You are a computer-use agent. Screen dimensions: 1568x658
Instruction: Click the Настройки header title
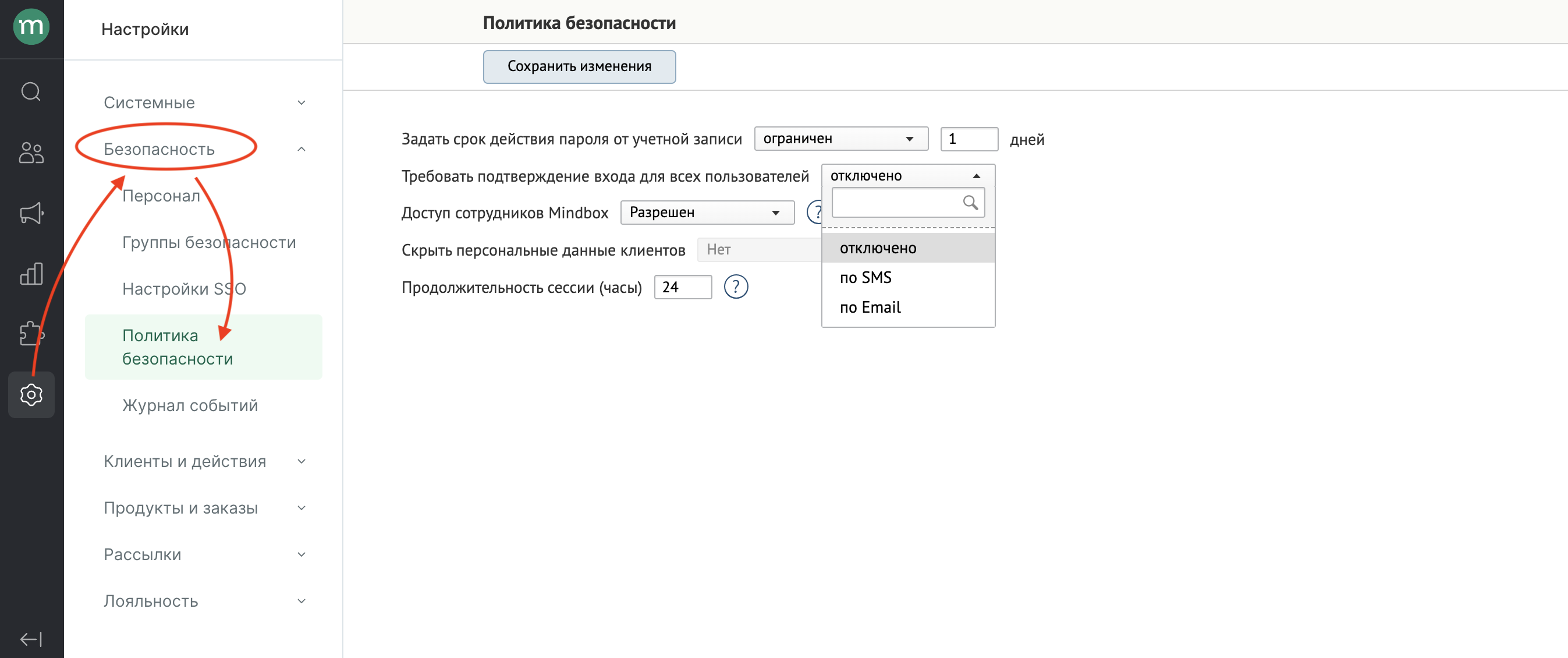145,29
